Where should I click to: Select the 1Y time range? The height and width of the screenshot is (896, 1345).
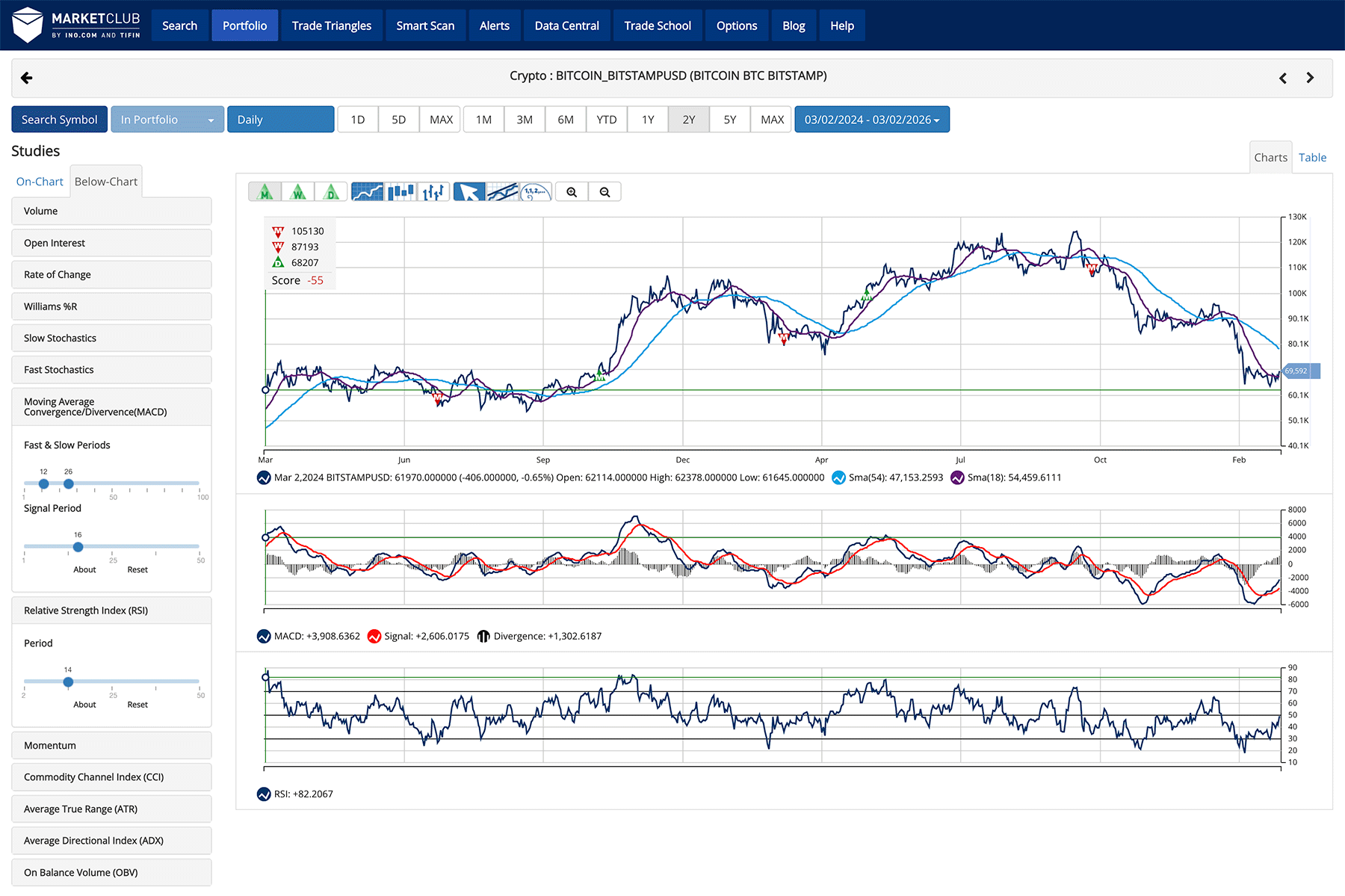[647, 119]
